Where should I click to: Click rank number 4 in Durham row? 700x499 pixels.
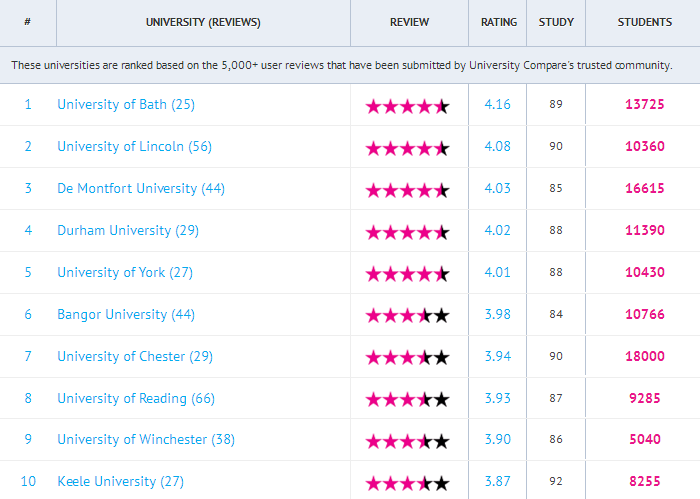click(x=28, y=230)
